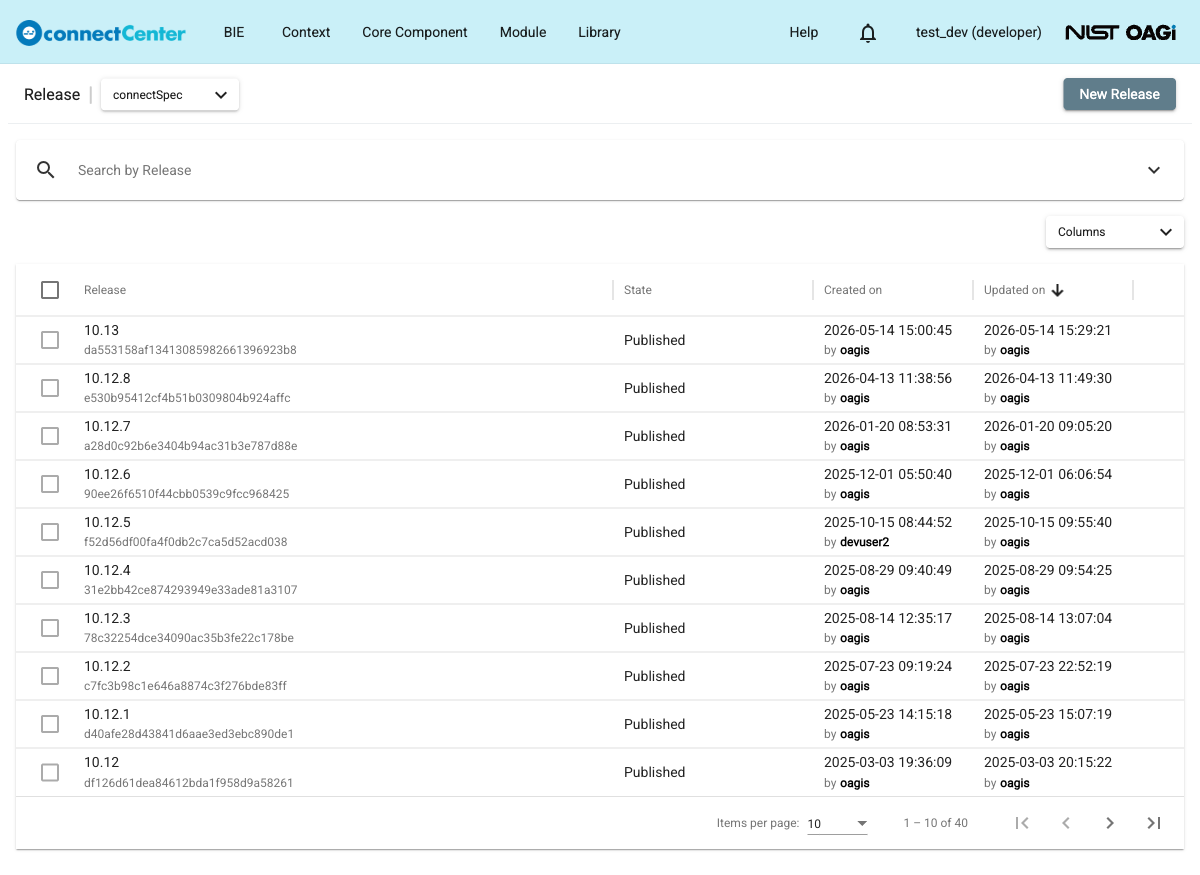
Task: Click the New Release button
Action: 1119,94
